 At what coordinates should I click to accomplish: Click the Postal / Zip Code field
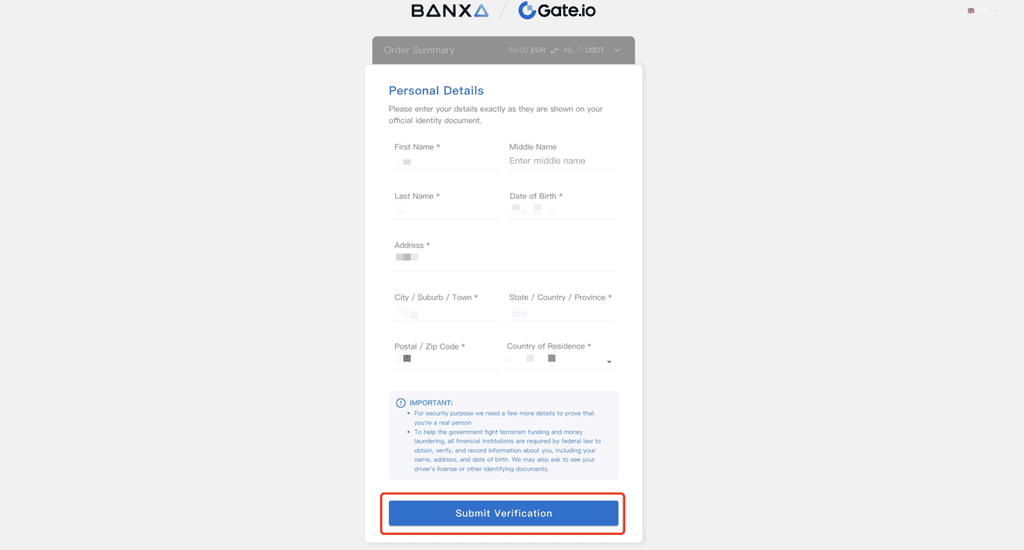(x=445, y=359)
